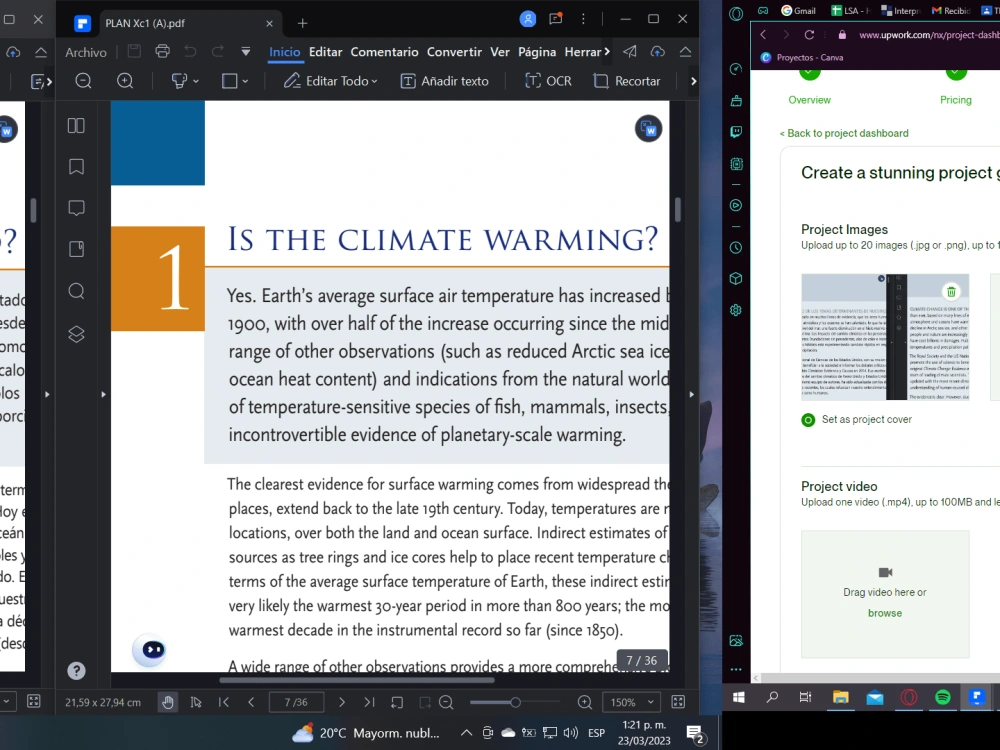Click the browse link for project video
Image resolution: width=1000 pixels, height=750 pixels.
click(x=885, y=613)
